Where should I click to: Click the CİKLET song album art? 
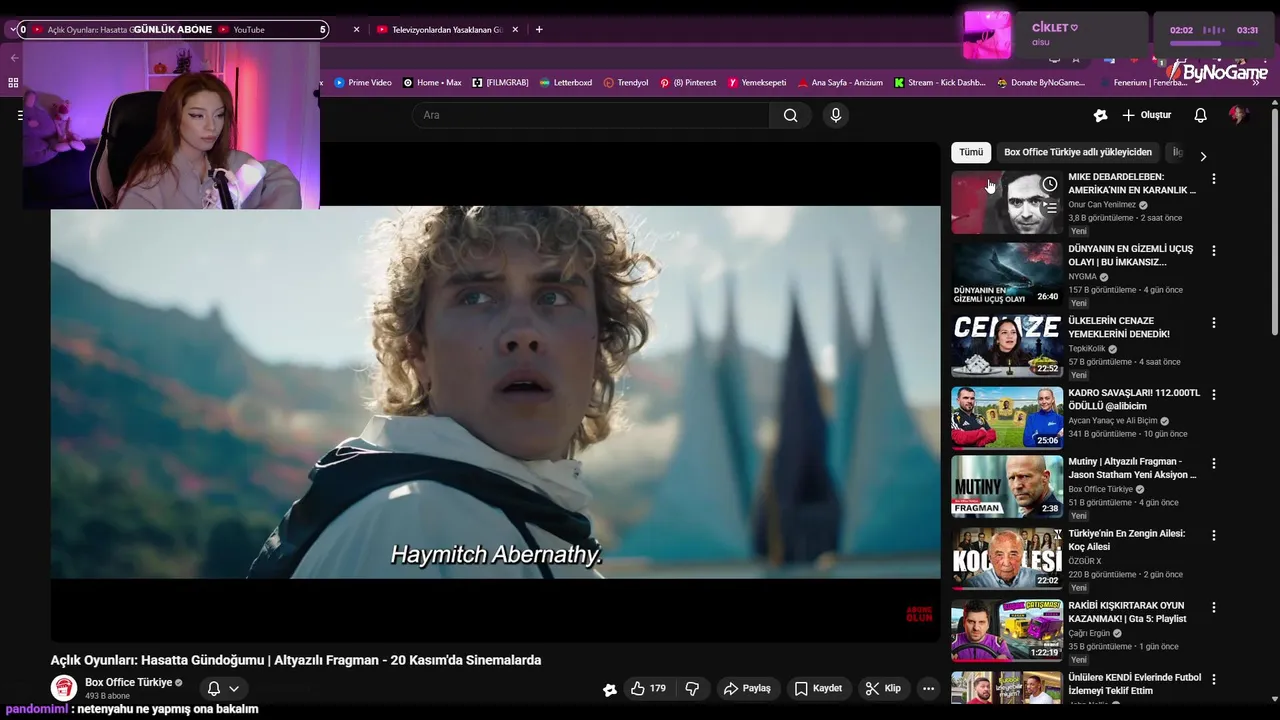(987, 35)
